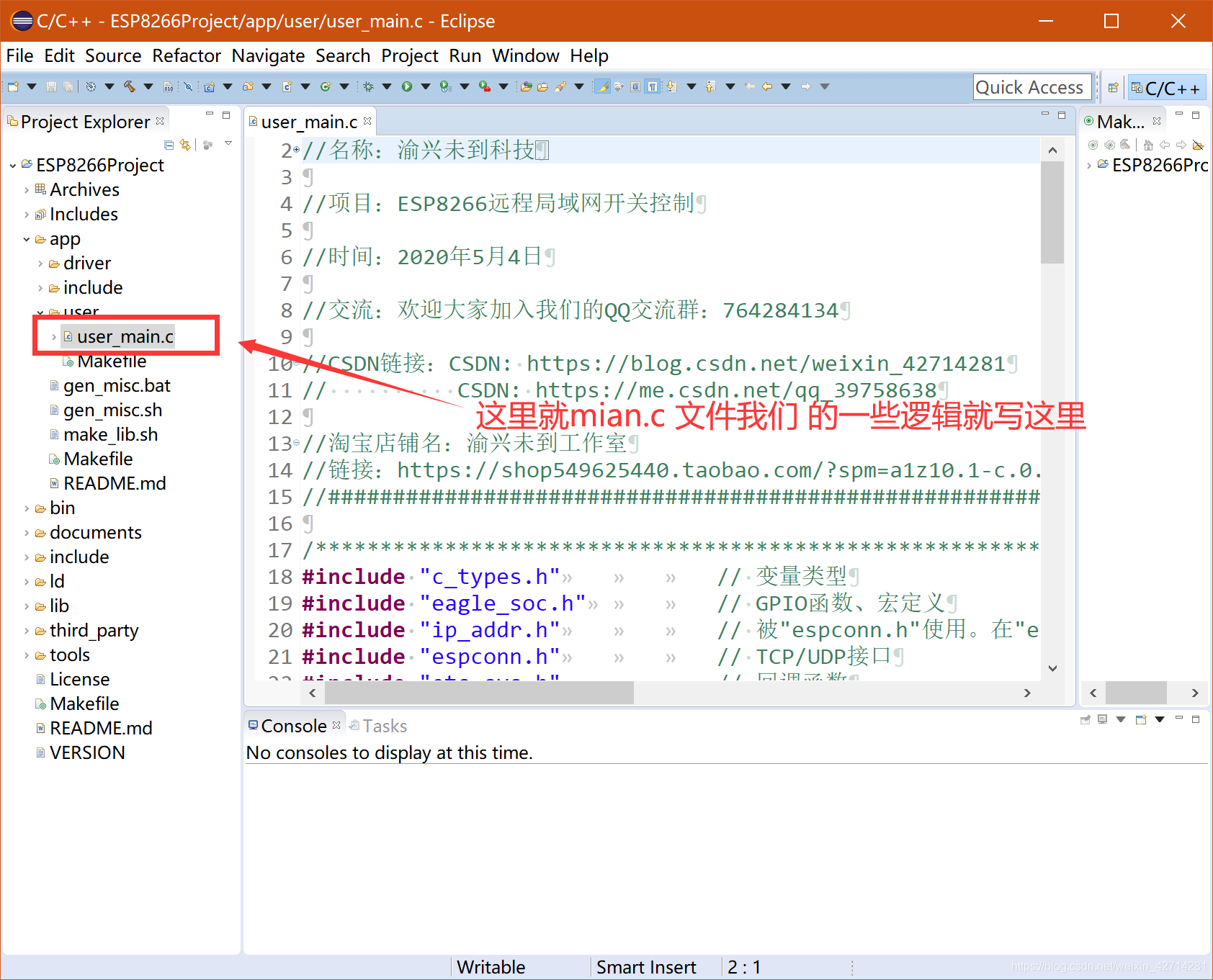Collapse the user folder in the tree

40,312
